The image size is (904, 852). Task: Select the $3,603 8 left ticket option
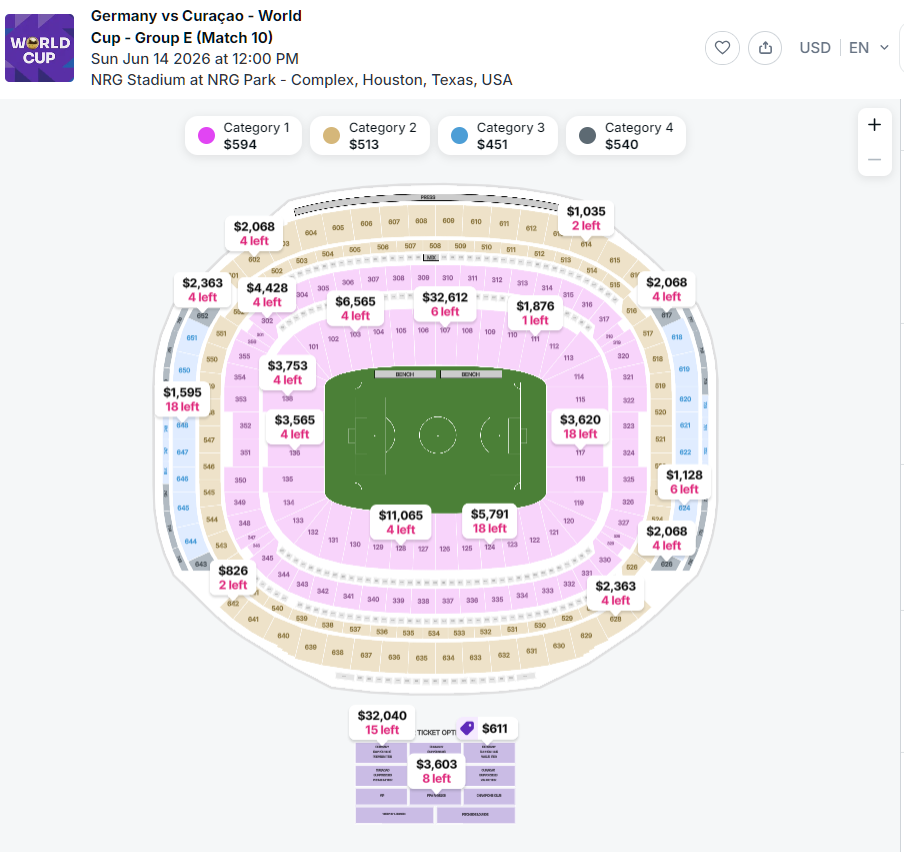click(x=436, y=771)
